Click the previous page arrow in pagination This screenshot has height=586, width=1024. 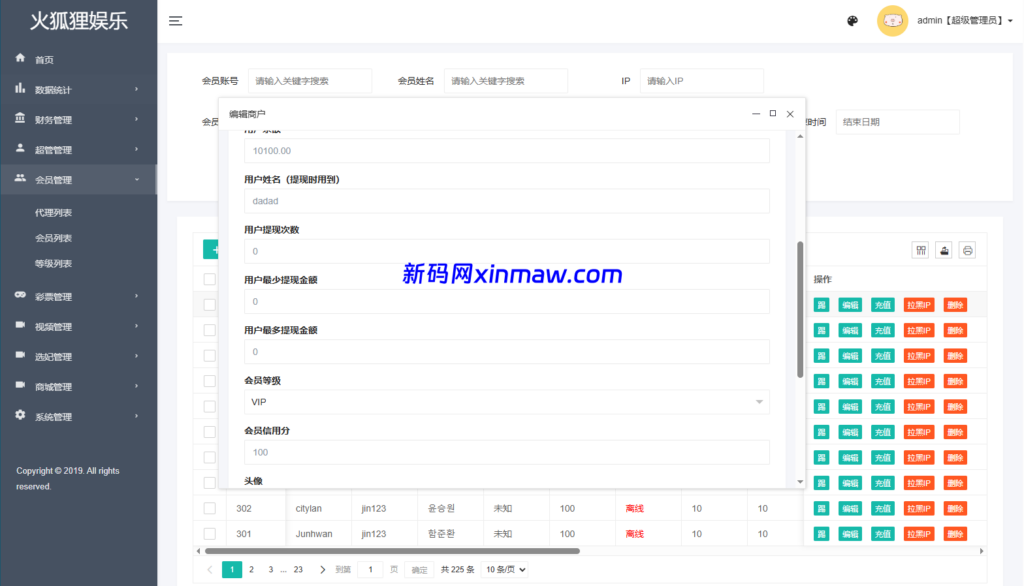tap(210, 570)
